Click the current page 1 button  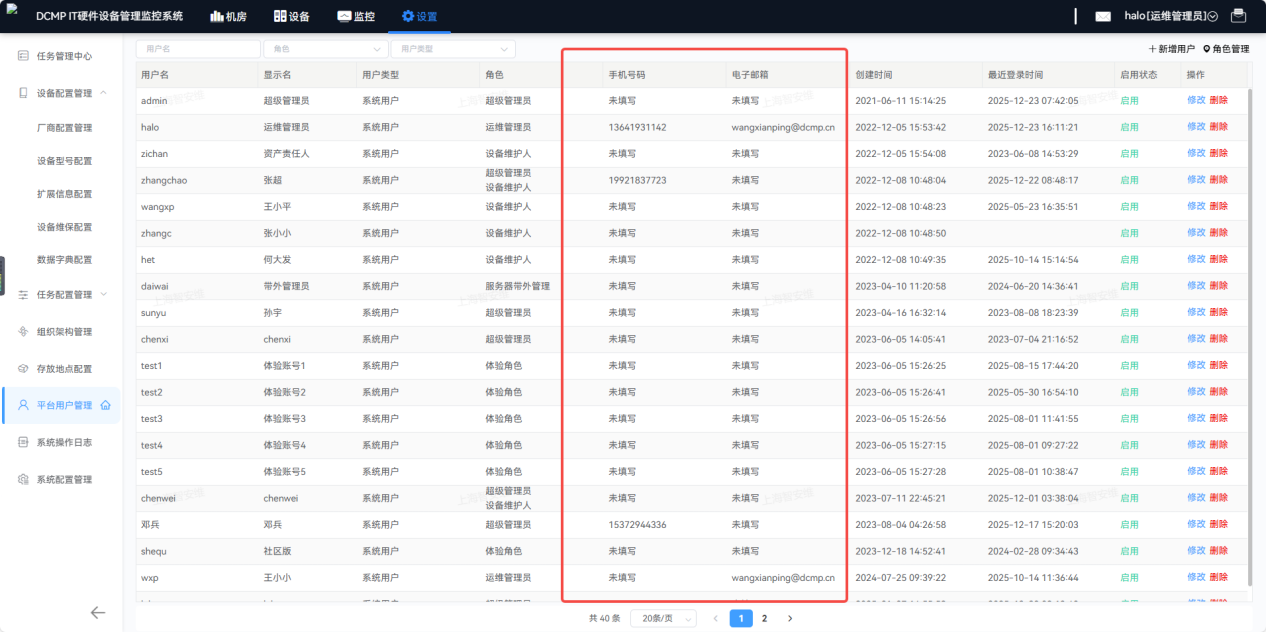click(741, 618)
